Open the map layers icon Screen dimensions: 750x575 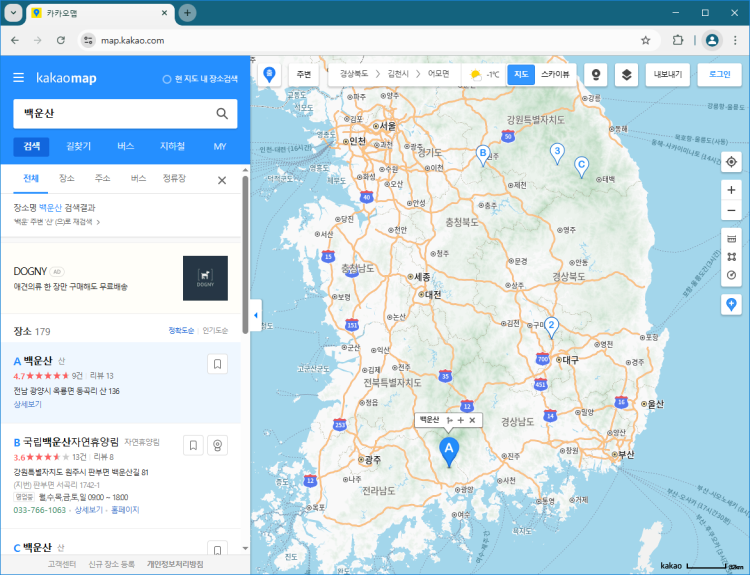626,75
